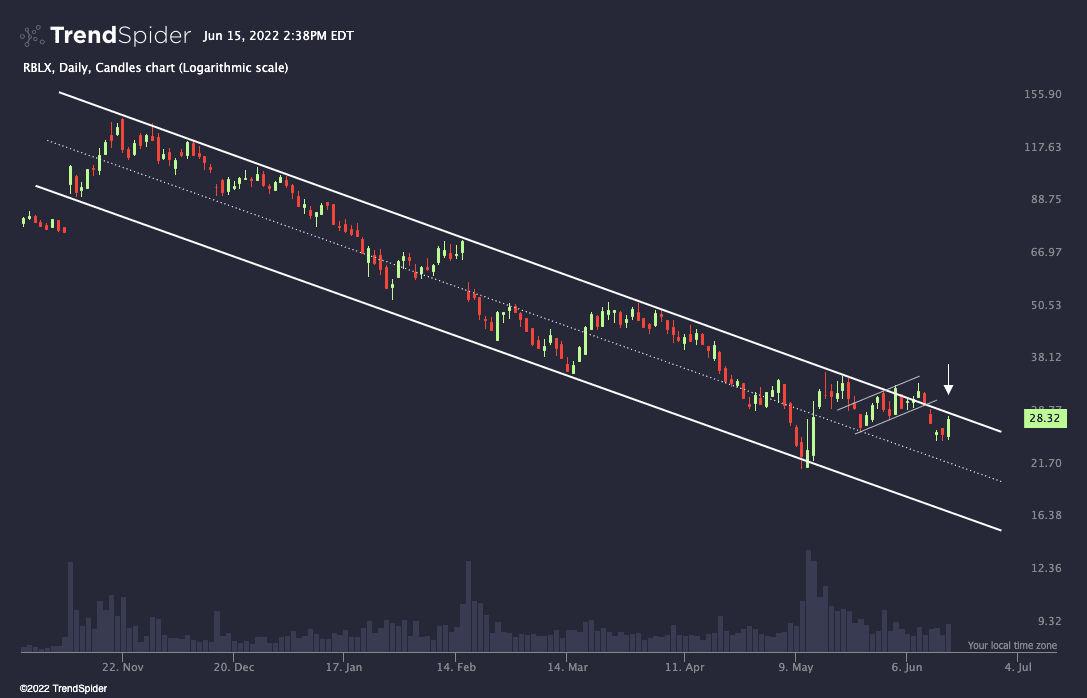Click the TrendSpider wordmark text
The image size is (1087, 698).
(x=120, y=36)
